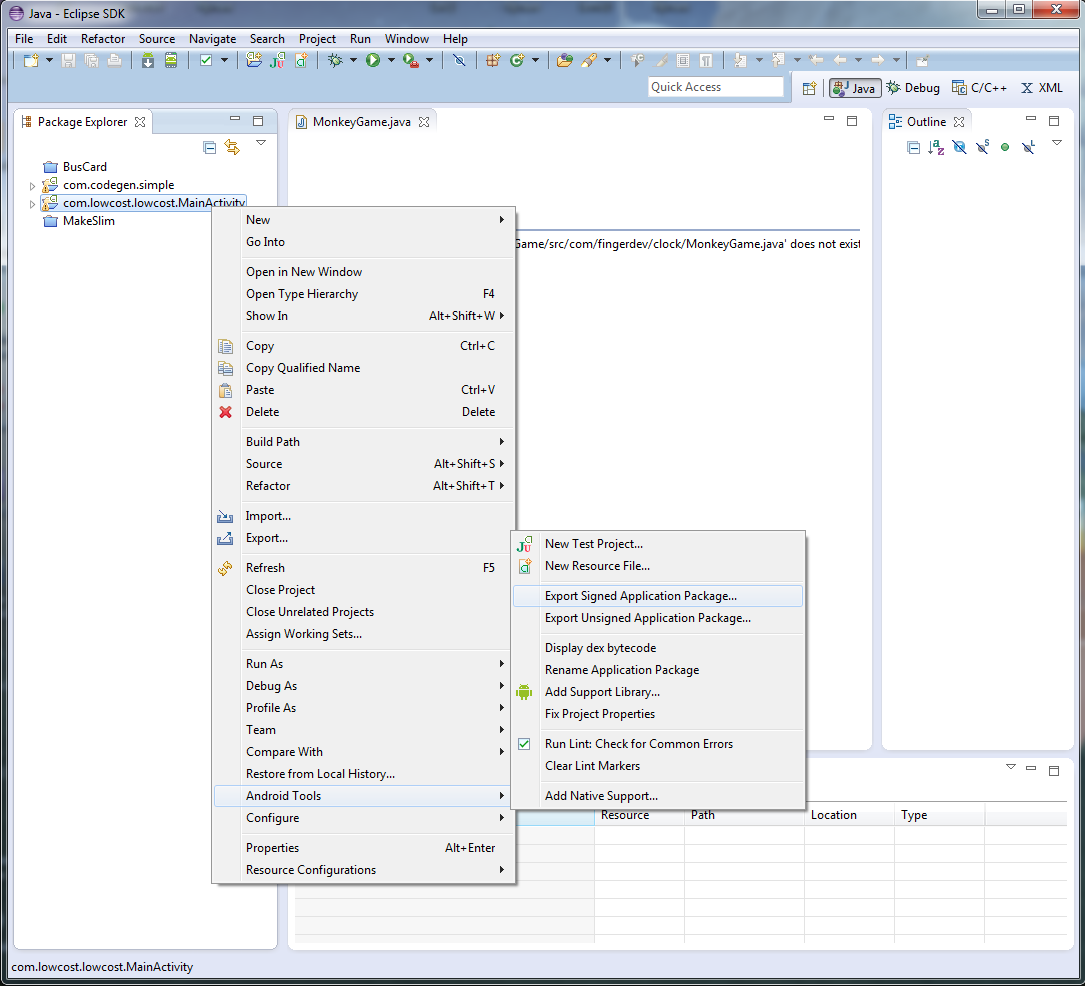The height and width of the screenshot is (986, 1085).
Task: Open the Package Explorer view menu arrow
Action: click(x=261, y=143)
